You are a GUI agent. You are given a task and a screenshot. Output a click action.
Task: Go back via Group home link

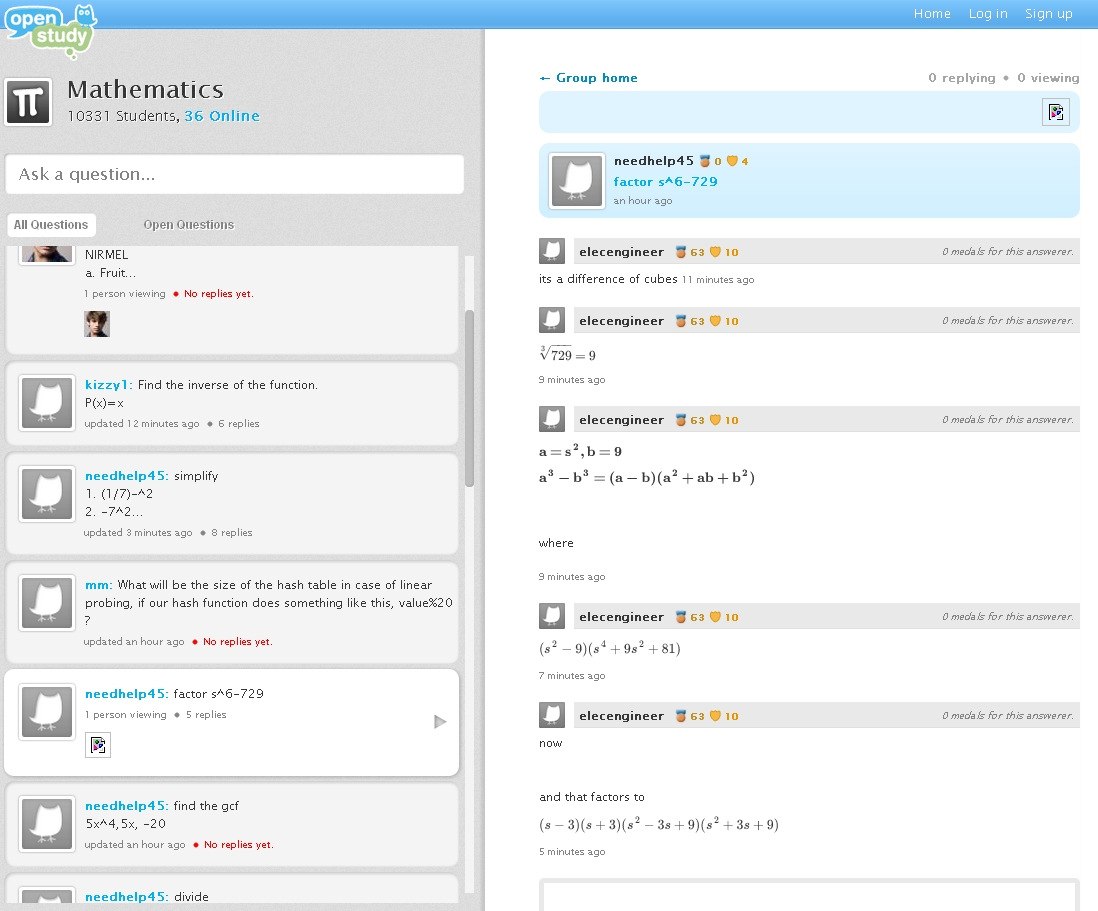(588, 78)
